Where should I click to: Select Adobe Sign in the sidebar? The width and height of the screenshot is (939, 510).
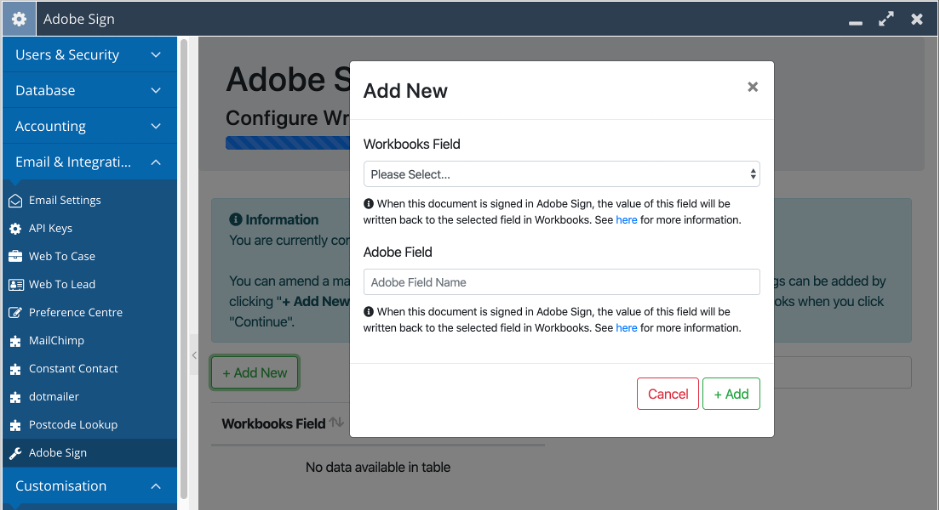click(90, 453)
